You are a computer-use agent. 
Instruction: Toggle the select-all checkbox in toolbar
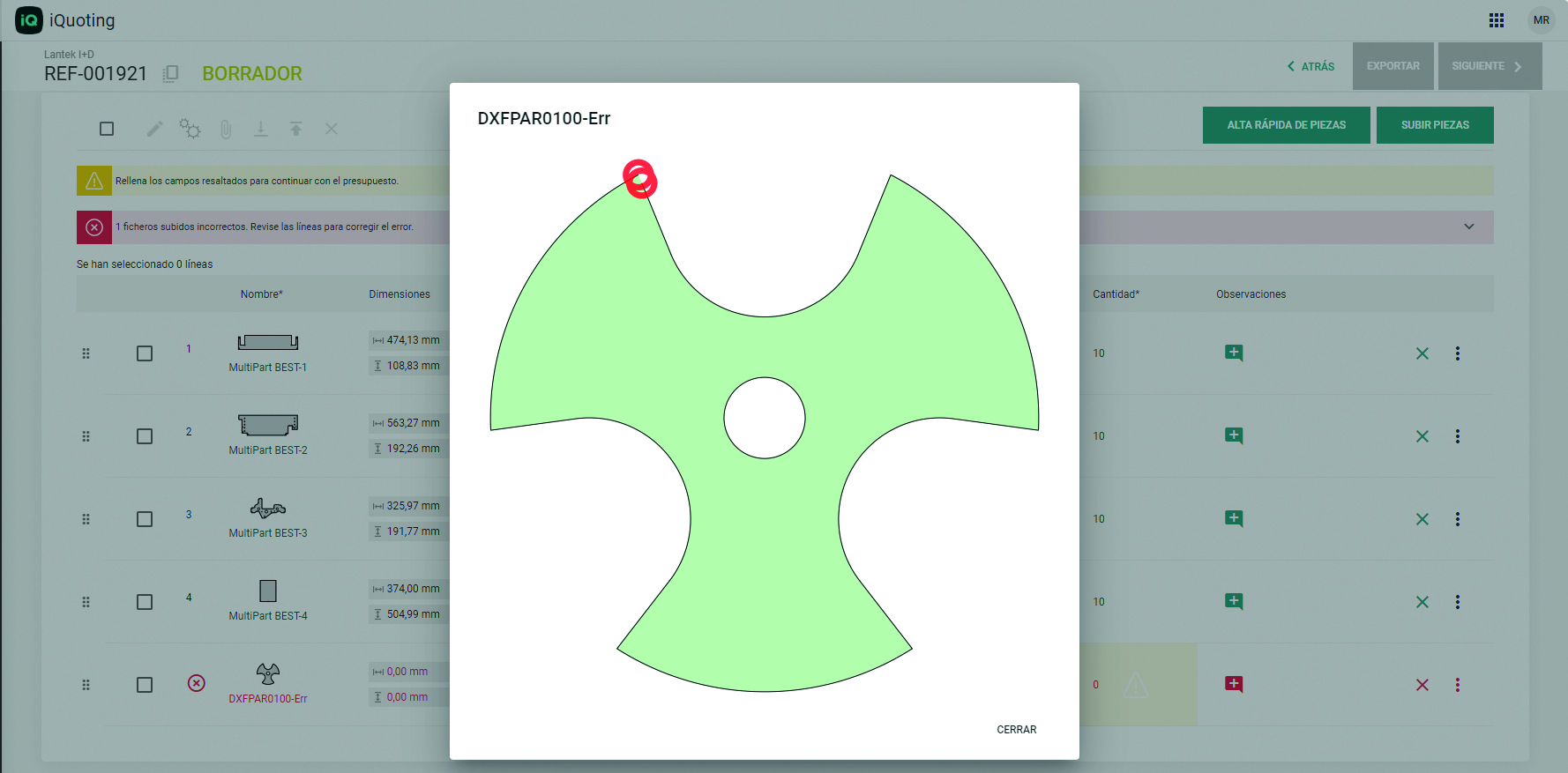[x=107, y=129]
